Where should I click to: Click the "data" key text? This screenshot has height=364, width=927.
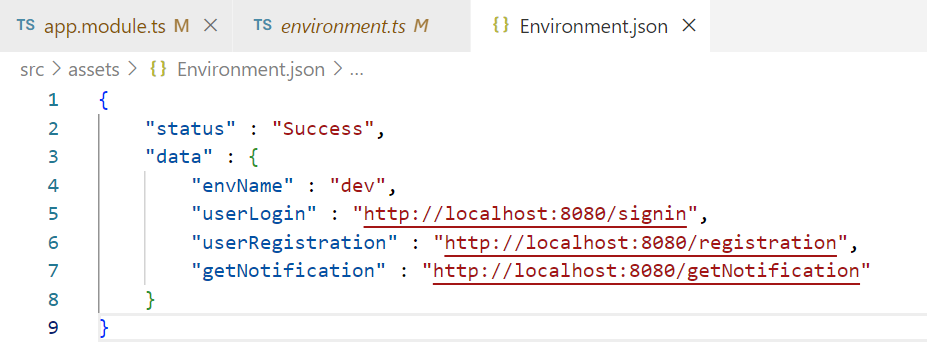tap(180, 157)
